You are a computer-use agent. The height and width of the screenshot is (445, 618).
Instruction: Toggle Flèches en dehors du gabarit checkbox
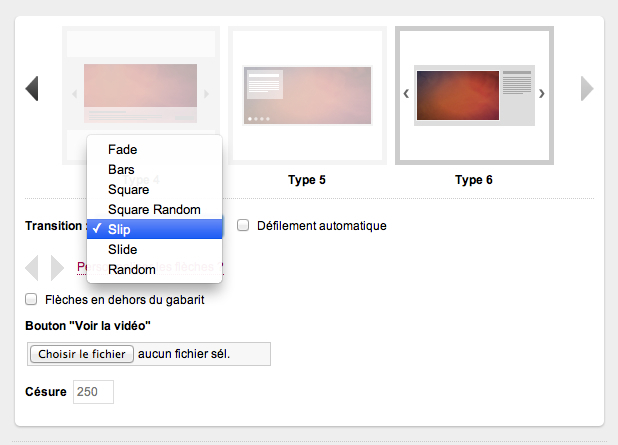click(31, 300)
